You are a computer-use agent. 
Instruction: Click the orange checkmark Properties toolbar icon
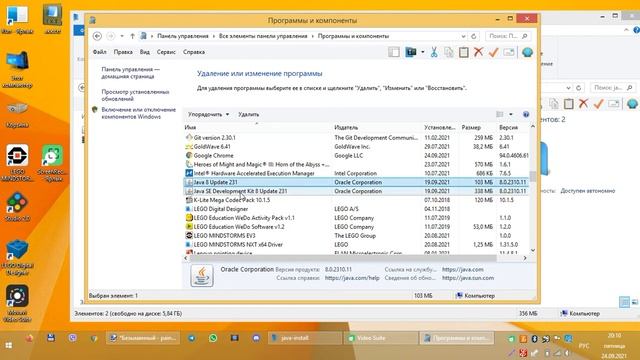[x=493, y=52]
